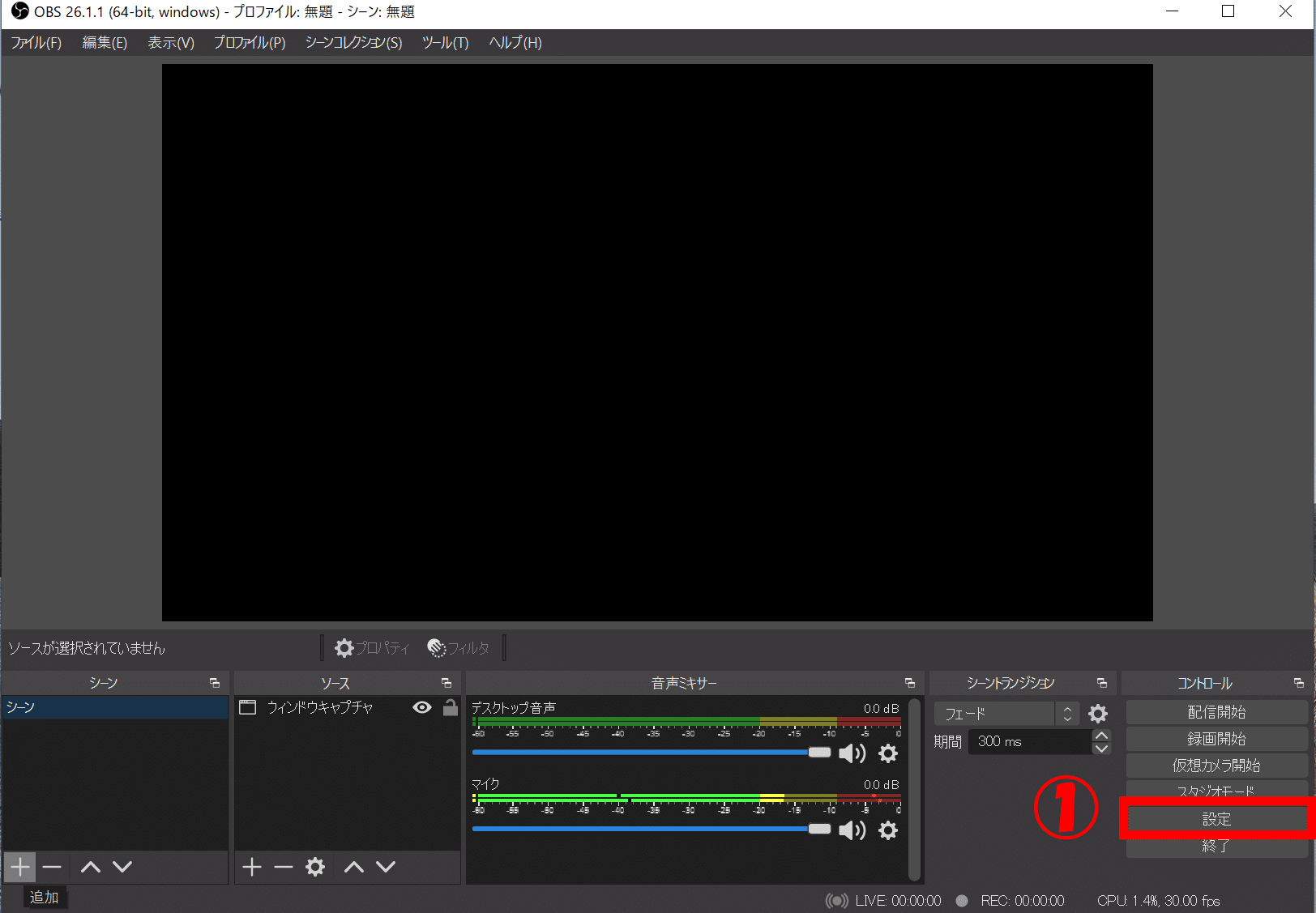Increase transition duration with up arrow
This screenshot has height=913, width=1316.
click(1101, 736)
